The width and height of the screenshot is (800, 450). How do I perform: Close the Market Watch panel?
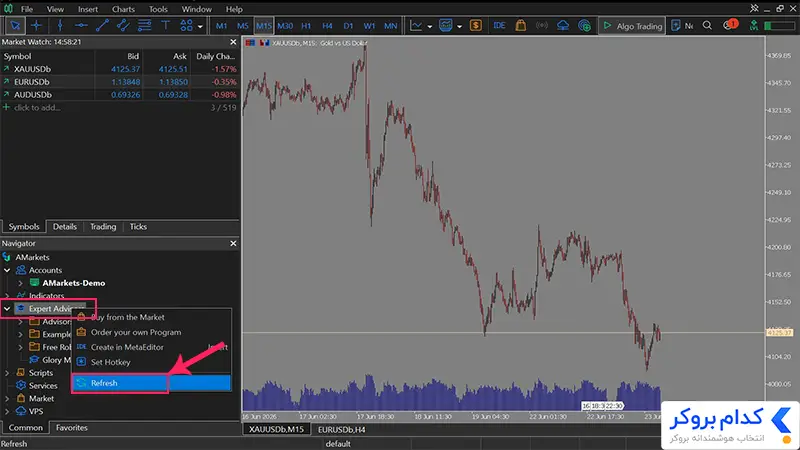pos(233,42)
